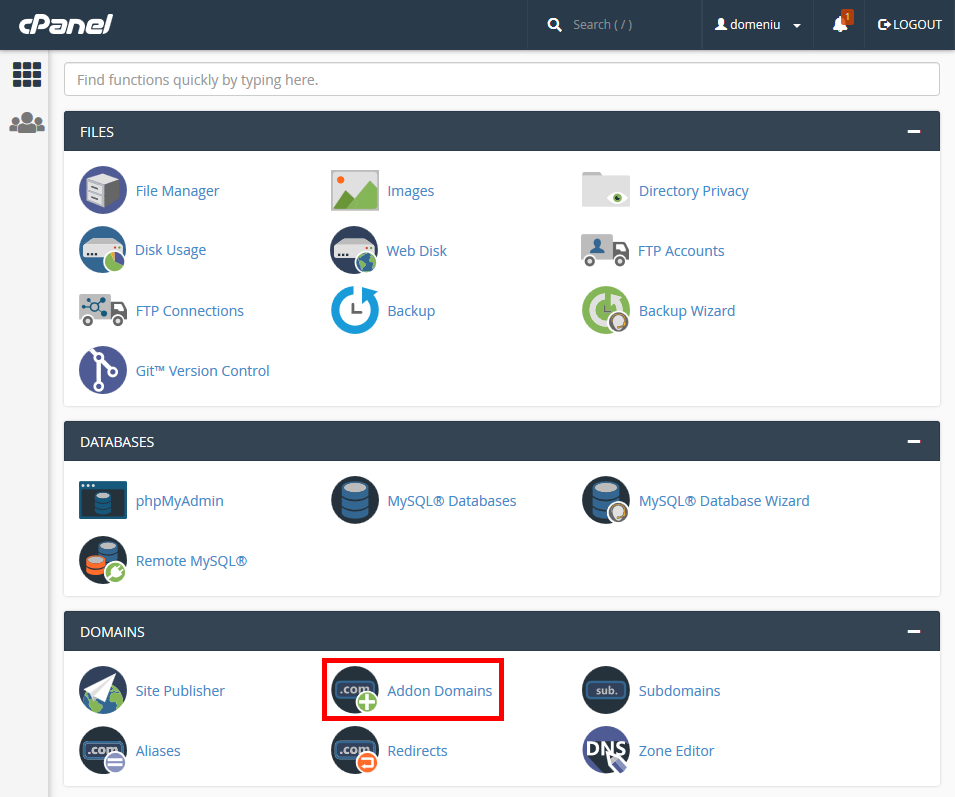The image size is (955, 797).
Task: Open the MySQL Databases link
Action: (x=452, y=501)
